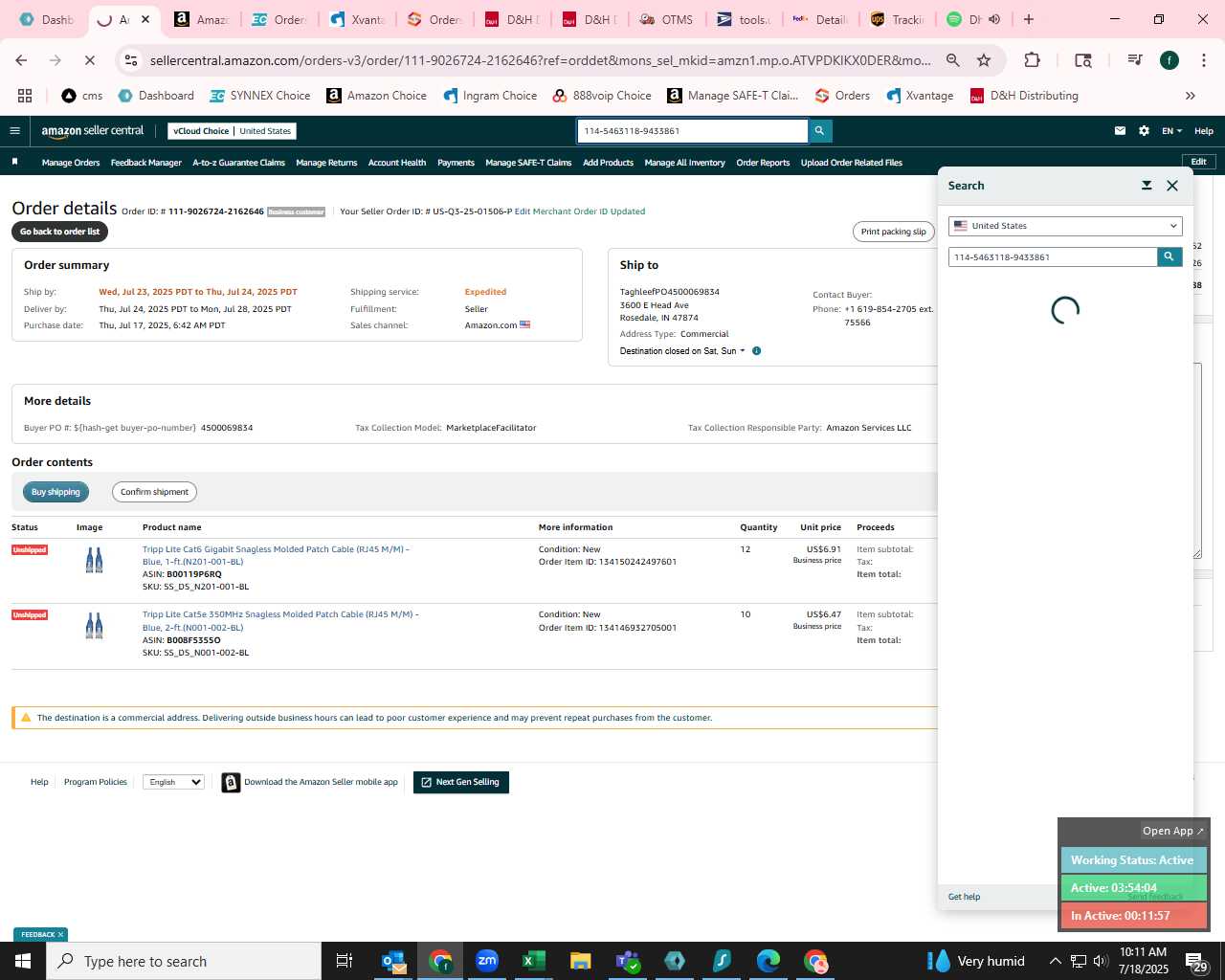Show hidden system tray icons

coord(1055,961)
